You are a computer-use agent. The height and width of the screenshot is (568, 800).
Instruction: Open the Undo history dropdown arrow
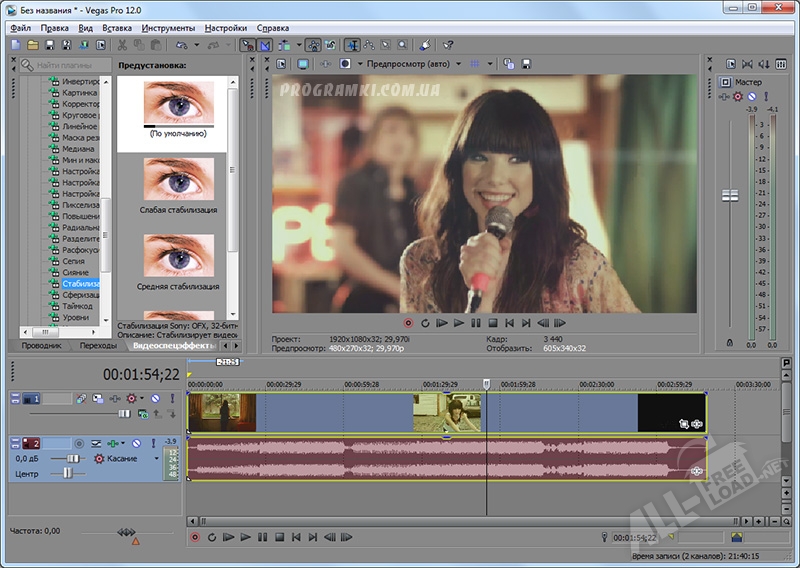(x=198, y=45)
